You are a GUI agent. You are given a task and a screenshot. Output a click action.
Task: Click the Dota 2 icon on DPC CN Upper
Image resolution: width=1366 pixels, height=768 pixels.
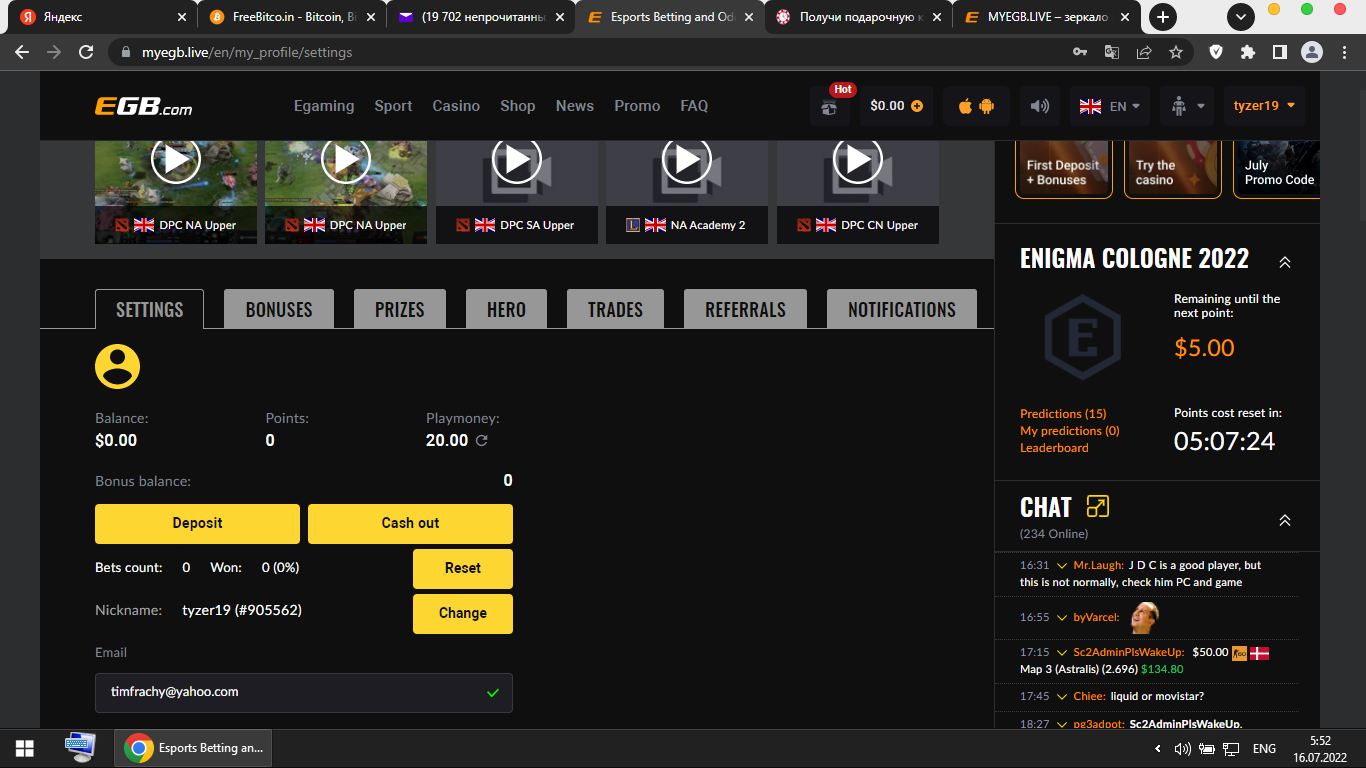click(803, 225)
